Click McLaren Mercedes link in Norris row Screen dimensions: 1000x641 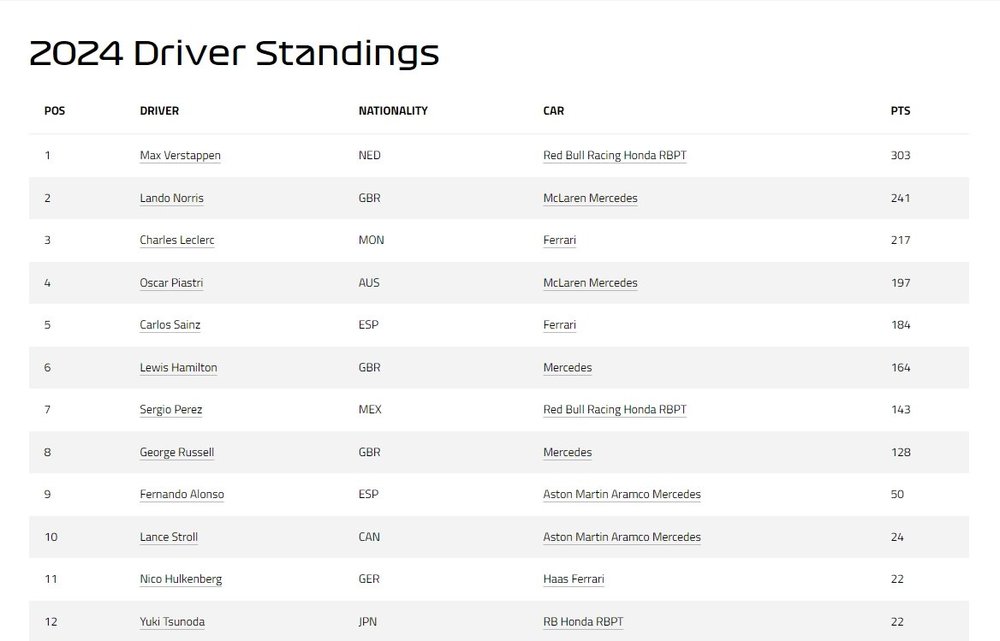click(x=590, y=198)
